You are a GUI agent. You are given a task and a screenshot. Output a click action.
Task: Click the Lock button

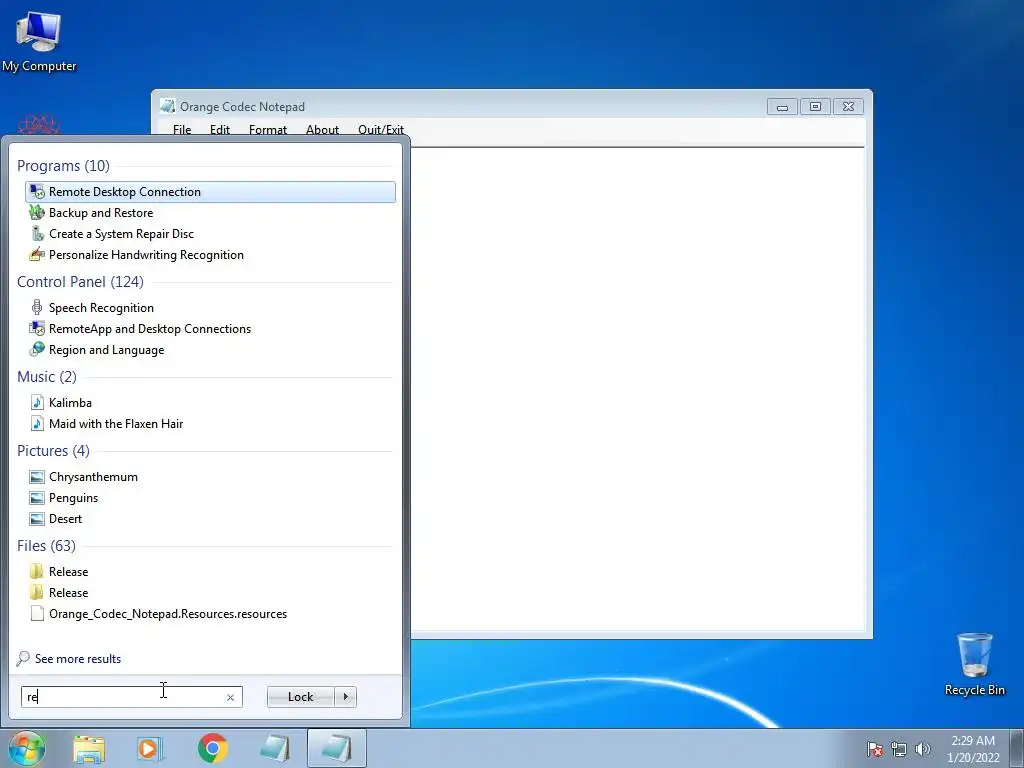300,697
